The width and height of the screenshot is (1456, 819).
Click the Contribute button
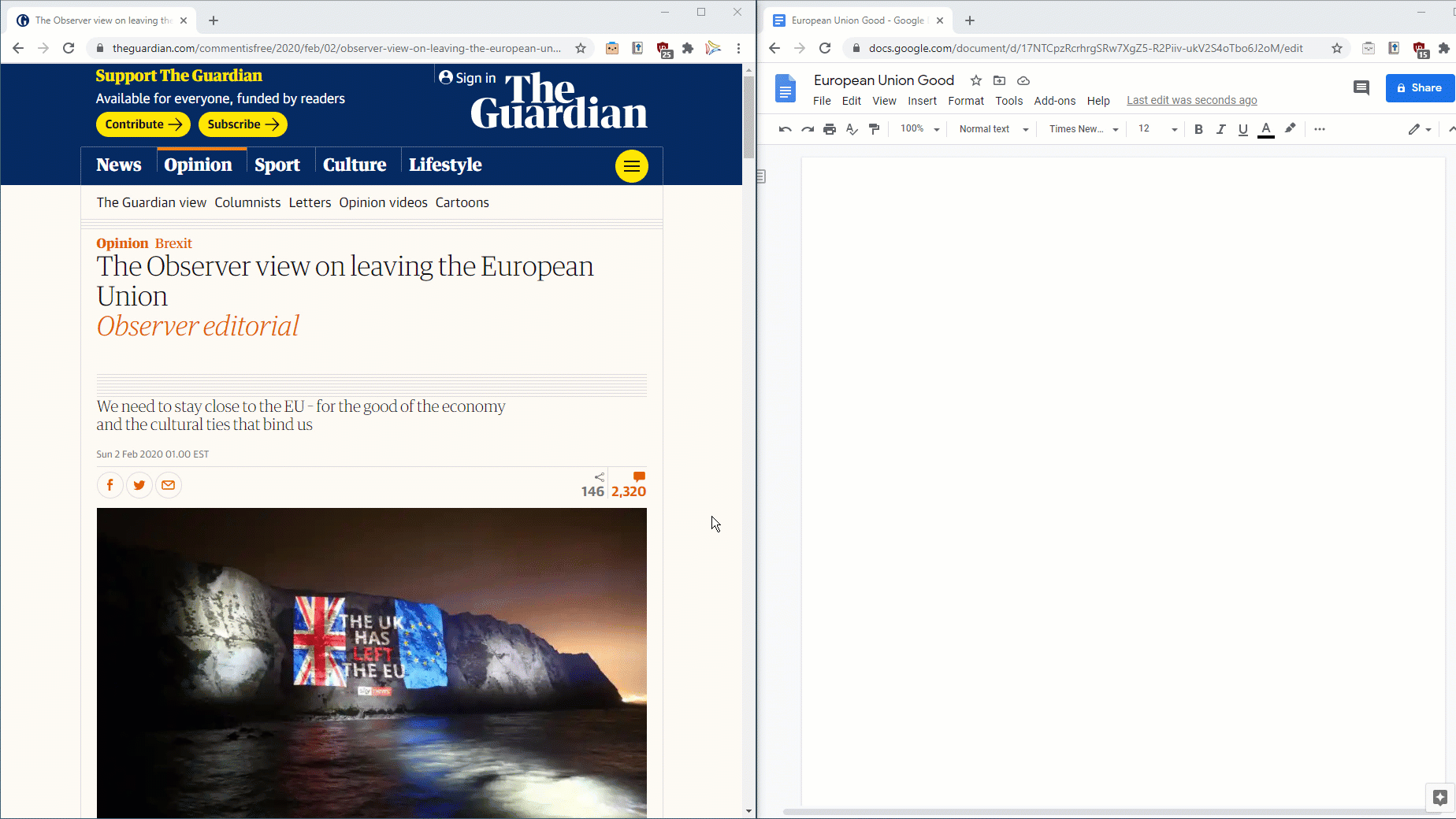(x=143, y=124)
